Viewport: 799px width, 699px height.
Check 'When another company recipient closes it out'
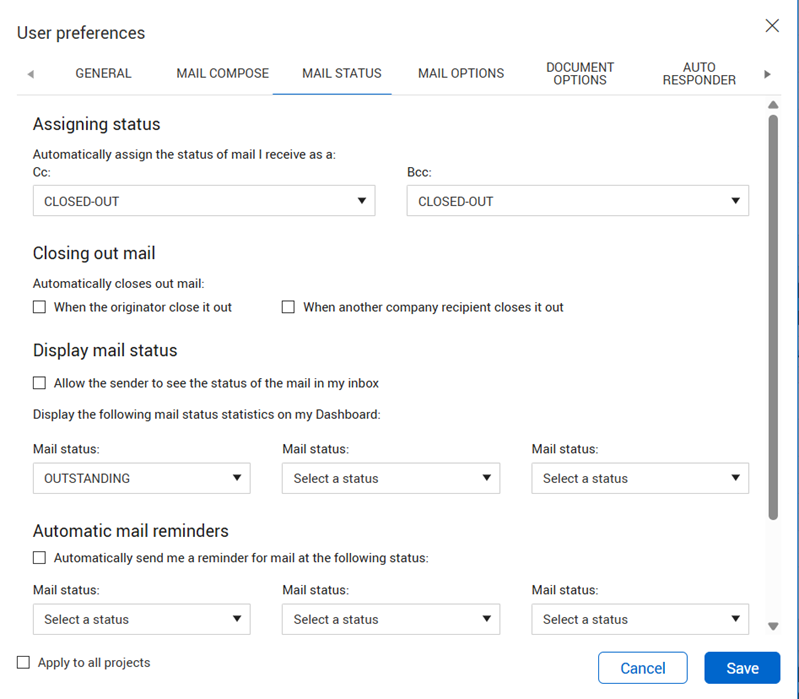(x=288, y=307)
